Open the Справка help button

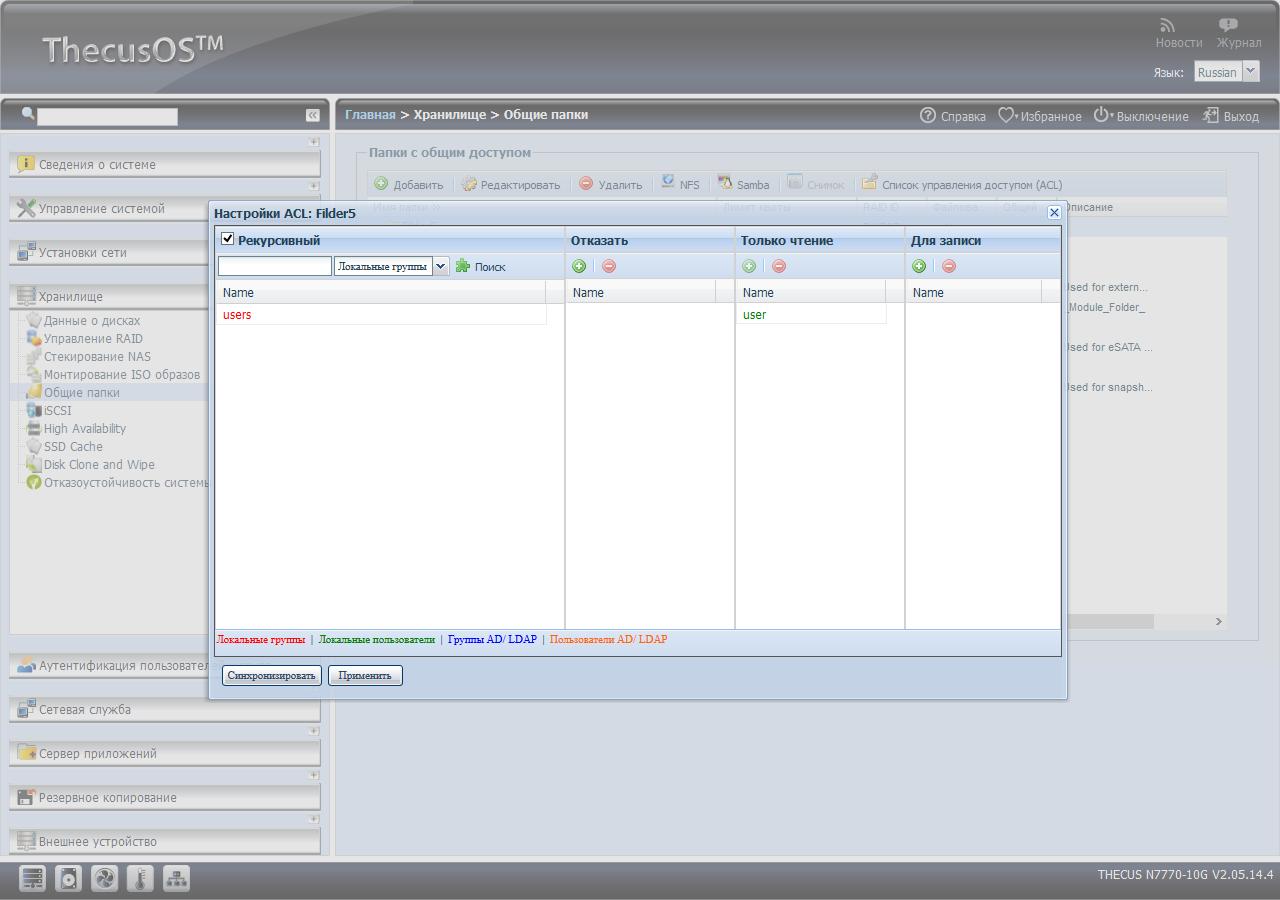pyautogui.click(x=953, y=116)
